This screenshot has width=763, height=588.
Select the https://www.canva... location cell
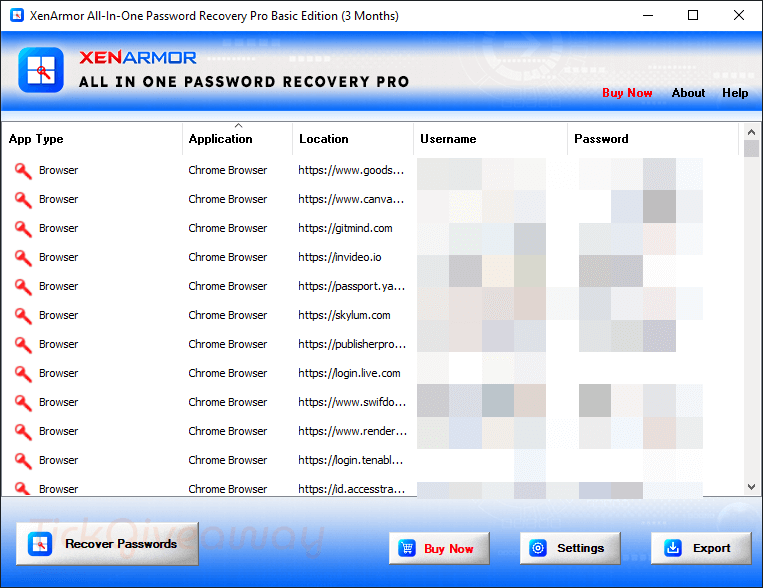pos(351,199)
